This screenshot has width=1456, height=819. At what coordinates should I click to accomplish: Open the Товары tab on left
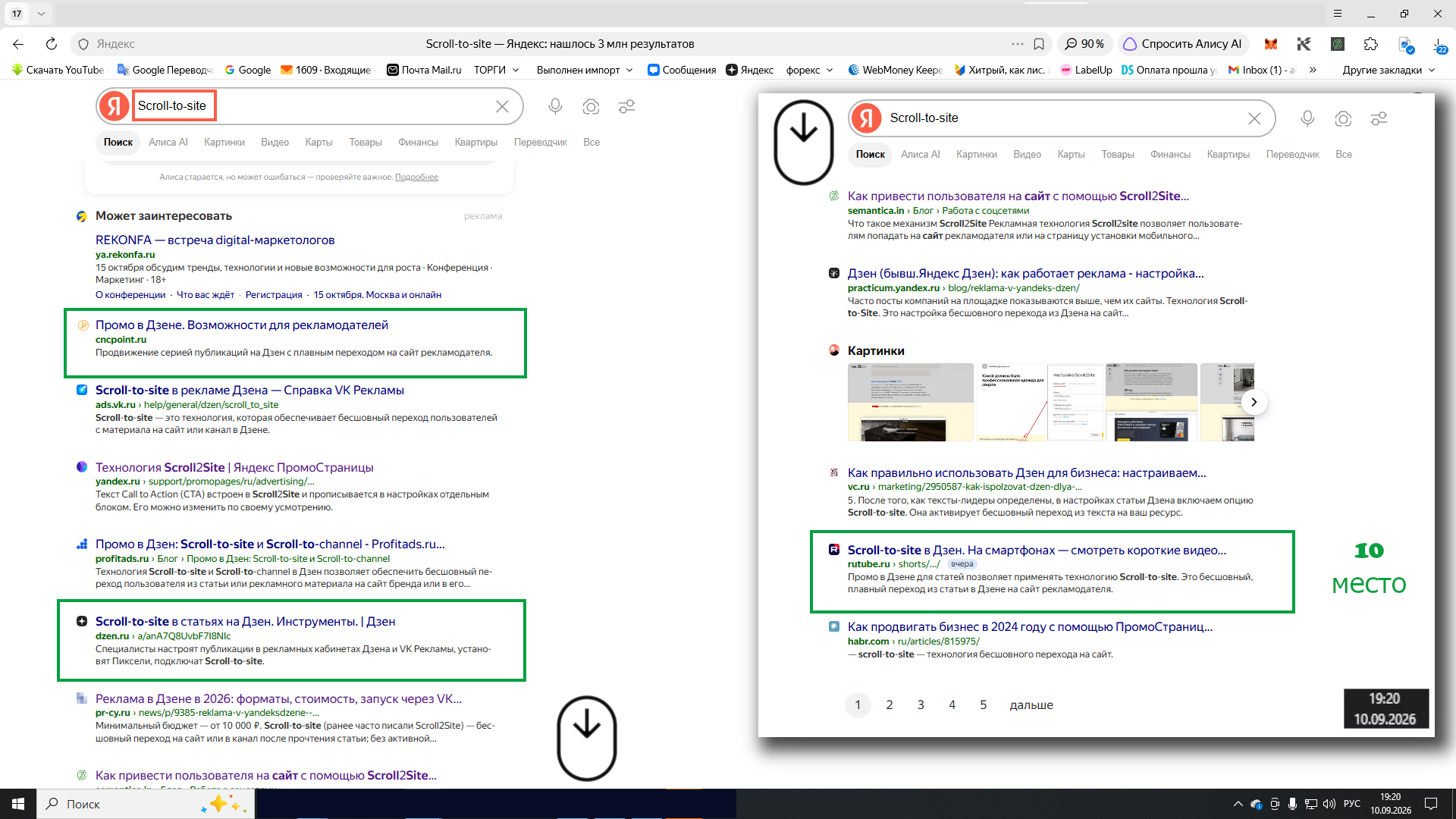pyautogui.click(x=365, y=142)
